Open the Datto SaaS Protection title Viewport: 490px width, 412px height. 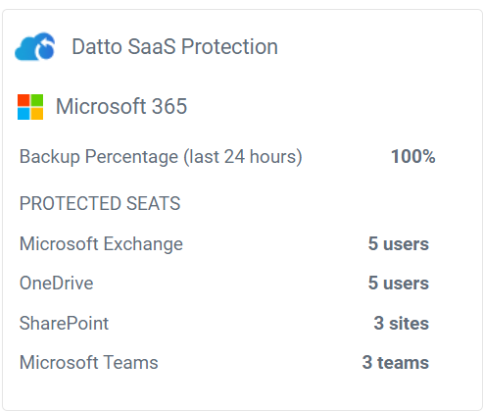tap(175, 47)
